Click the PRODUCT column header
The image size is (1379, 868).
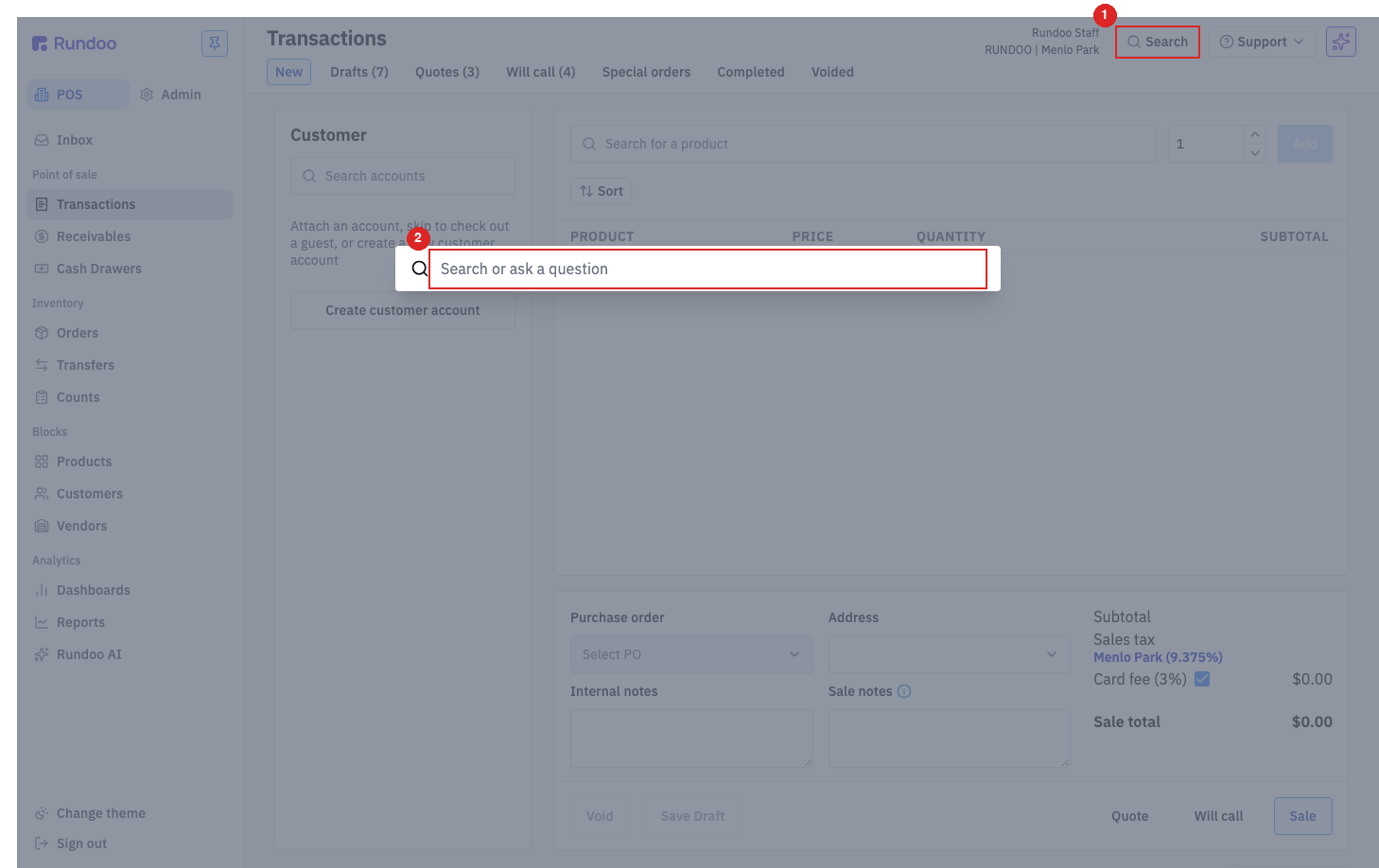(602, 236)
